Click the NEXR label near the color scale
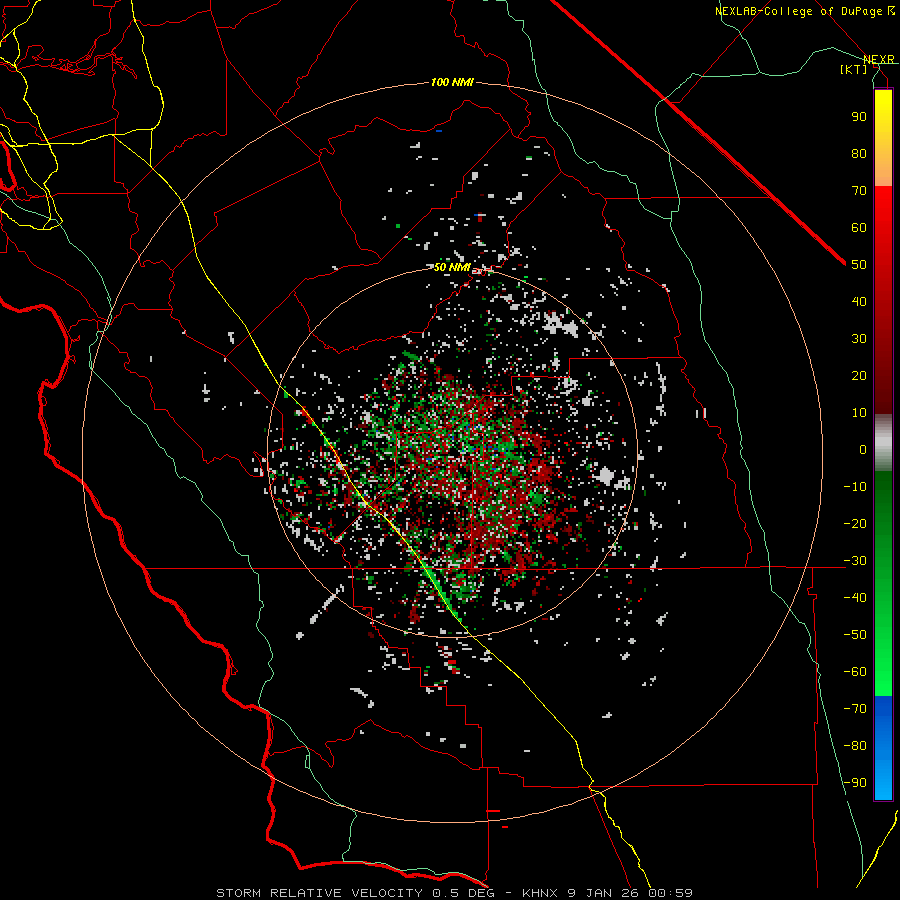 coord(879,60)
